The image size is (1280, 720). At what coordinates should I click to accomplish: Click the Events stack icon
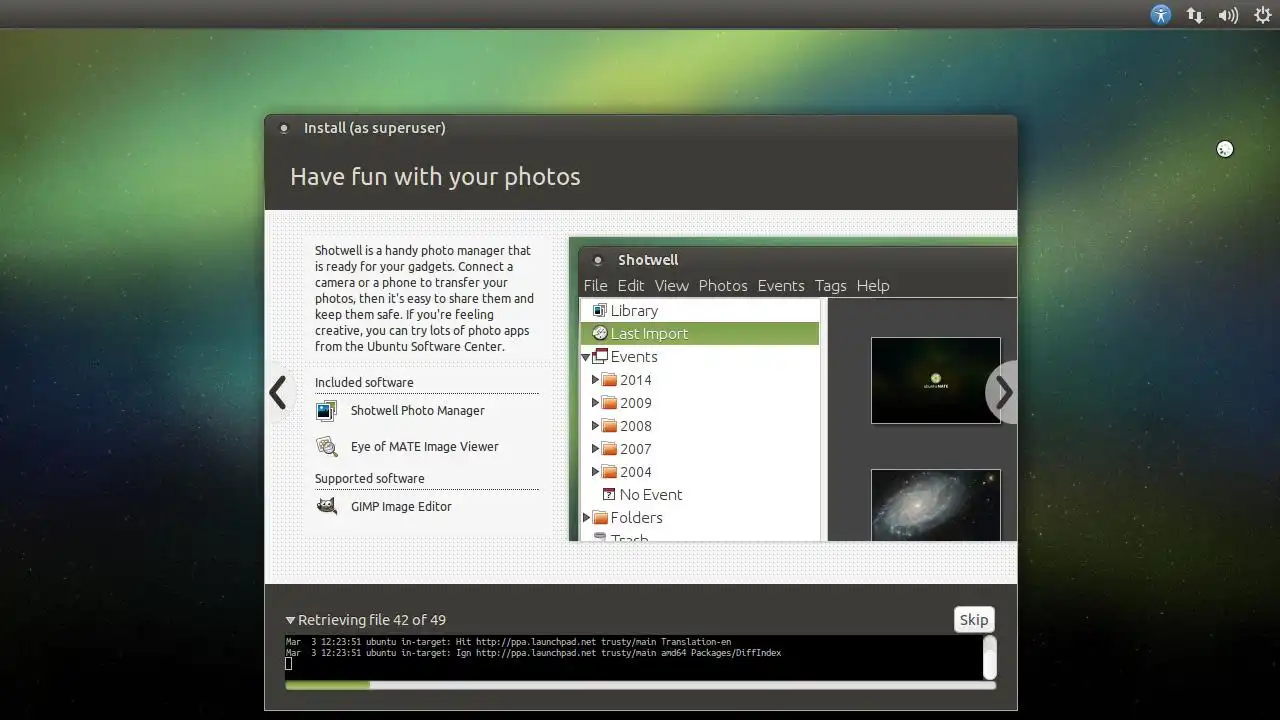pyautogui.click(x=600, y=356)
